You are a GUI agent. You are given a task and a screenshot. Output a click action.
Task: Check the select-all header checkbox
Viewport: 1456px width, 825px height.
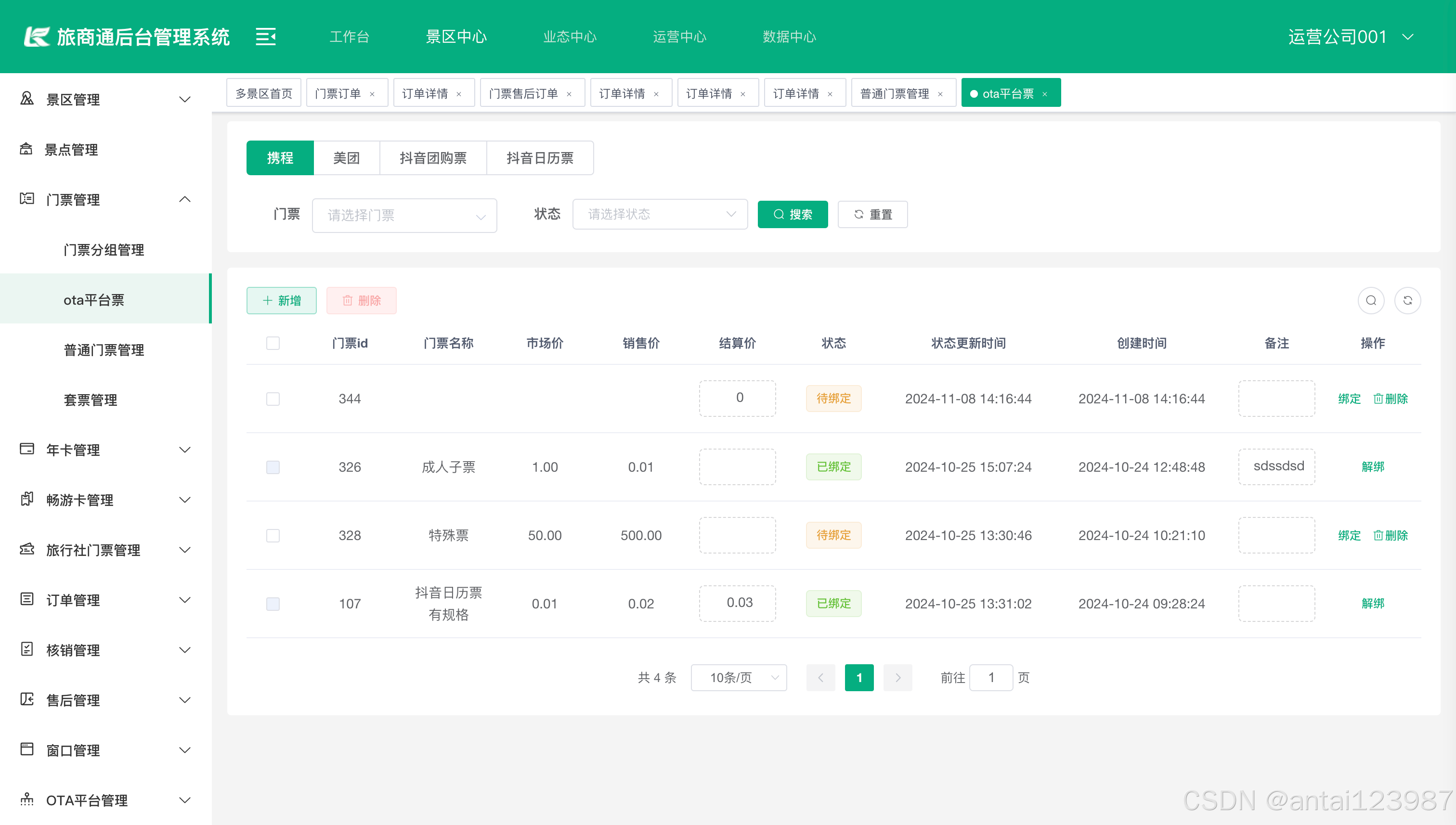[x=273, y=343]
